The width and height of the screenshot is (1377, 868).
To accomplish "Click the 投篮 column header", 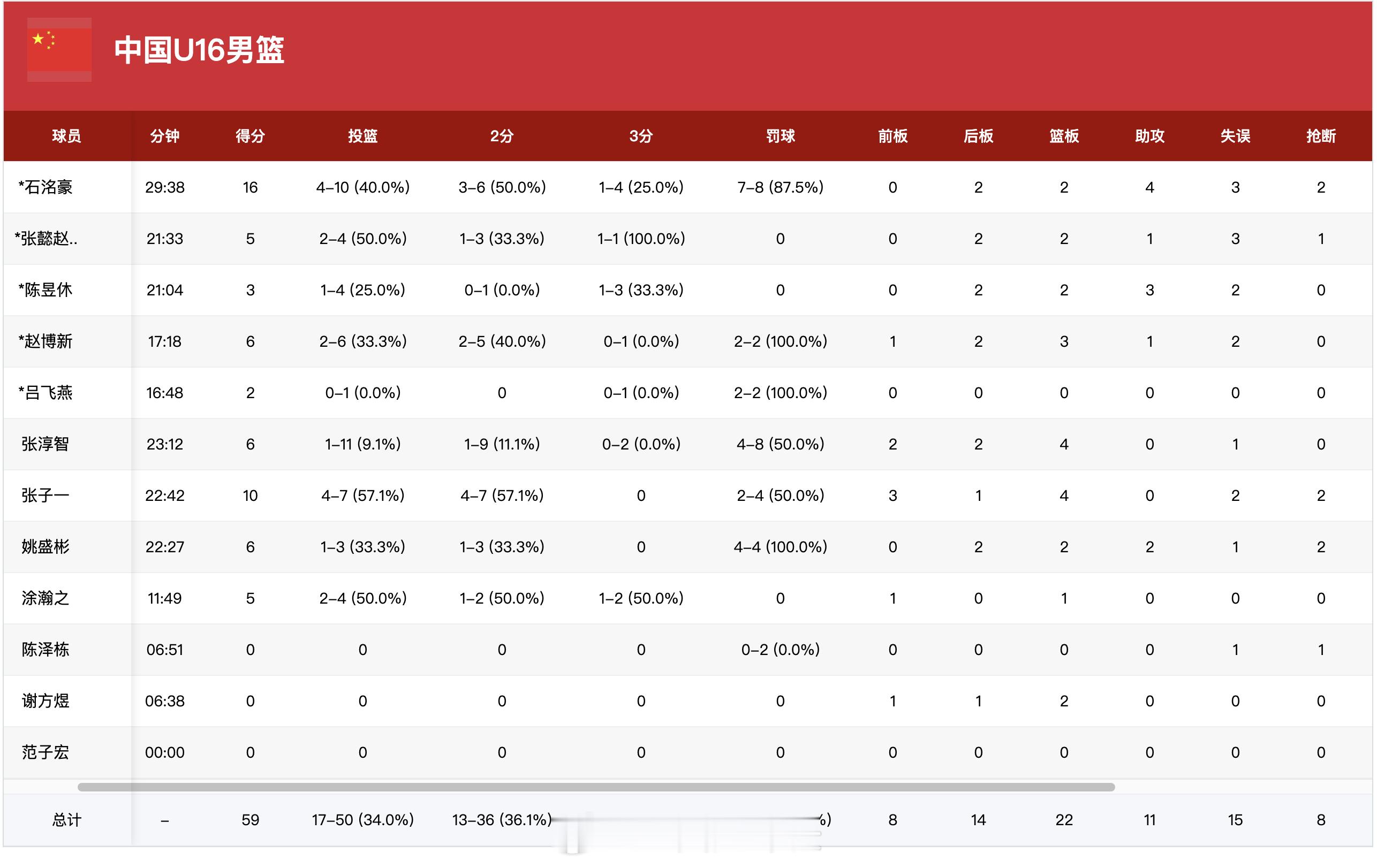I will [x=362, y=136].
